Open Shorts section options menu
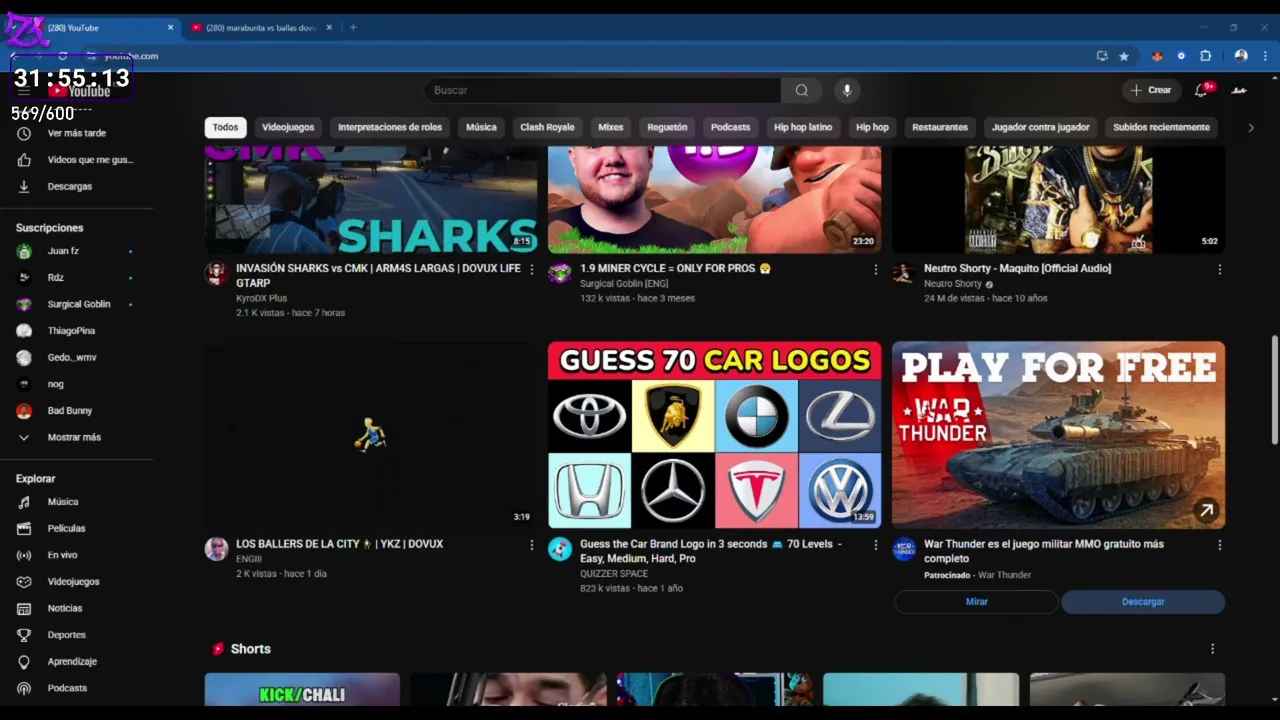1280x720 pixels. [x=1212, y=649]
